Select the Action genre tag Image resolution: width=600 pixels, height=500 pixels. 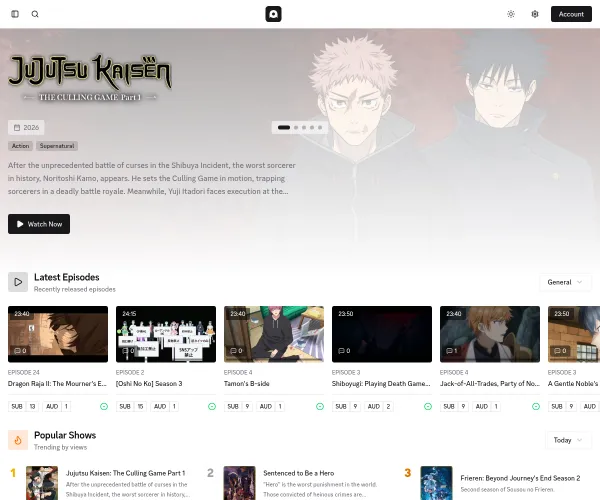pos(20,146)
